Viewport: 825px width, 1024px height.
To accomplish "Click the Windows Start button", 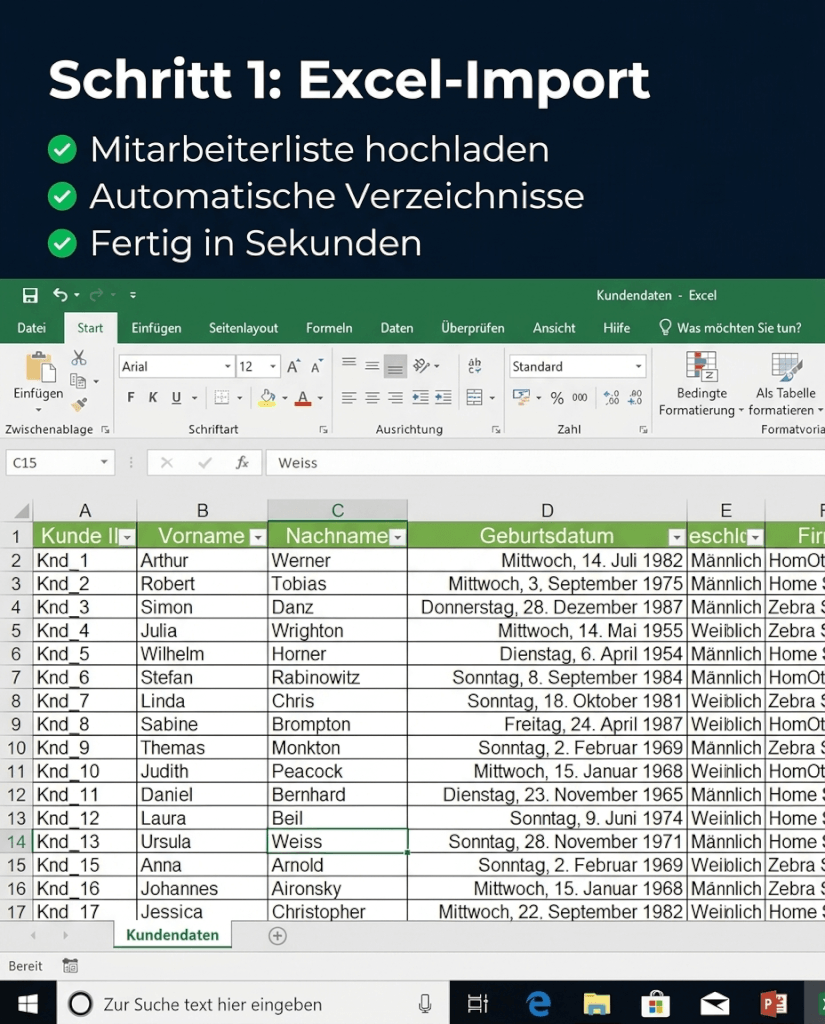I will [x=27, y=1004].
